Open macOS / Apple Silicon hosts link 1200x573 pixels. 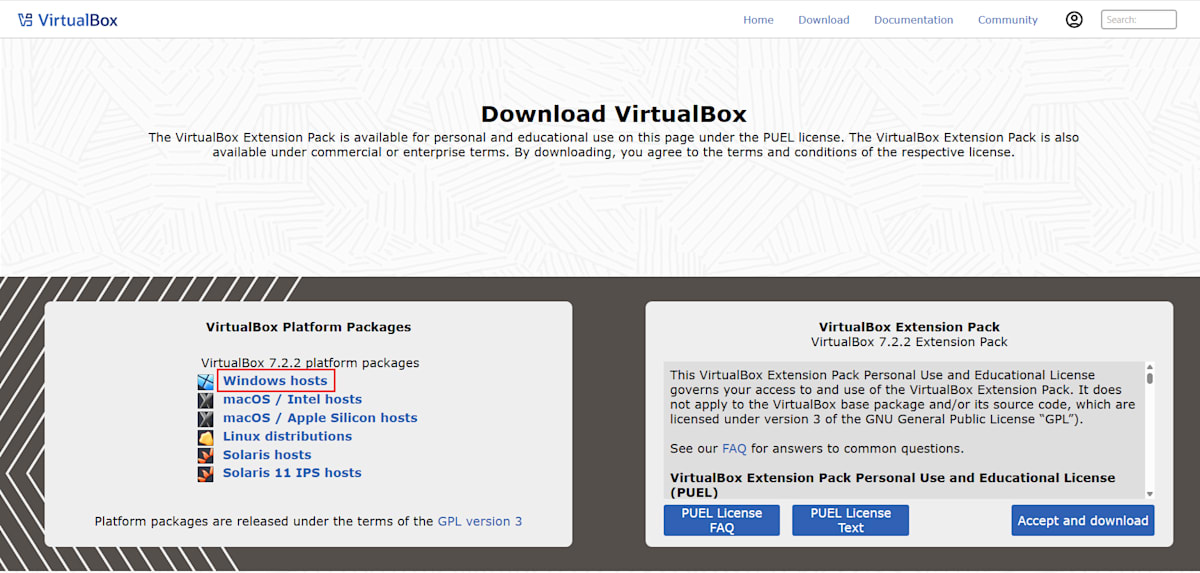pos(320,418)
